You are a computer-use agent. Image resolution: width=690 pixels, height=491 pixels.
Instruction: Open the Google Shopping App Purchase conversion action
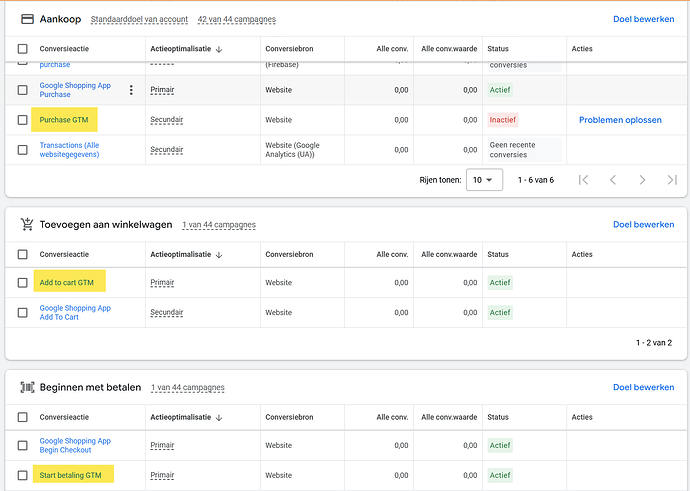[x=75, y=90]
